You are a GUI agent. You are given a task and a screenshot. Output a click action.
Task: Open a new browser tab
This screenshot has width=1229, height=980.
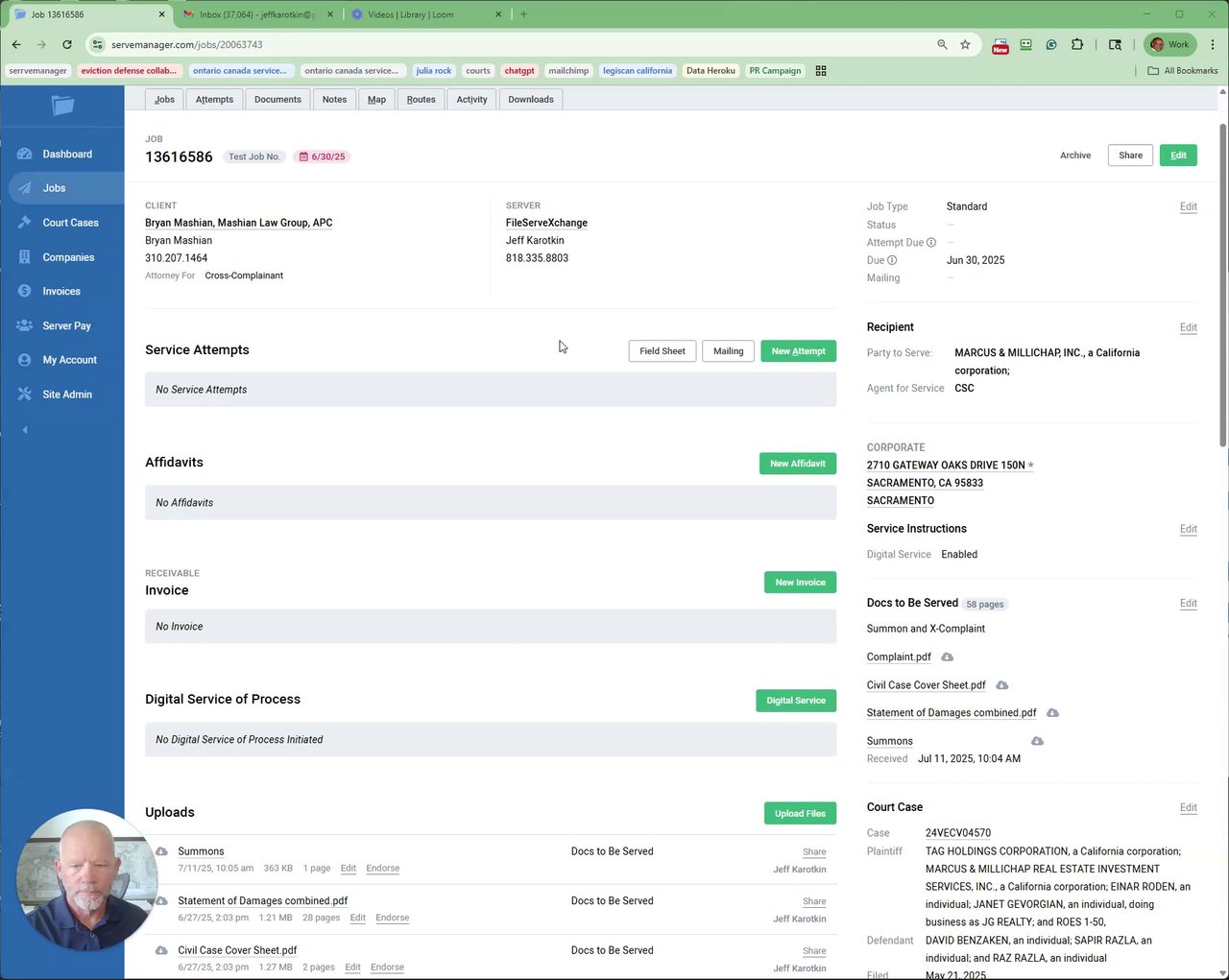pyautogui.click(x=523, y=14)
